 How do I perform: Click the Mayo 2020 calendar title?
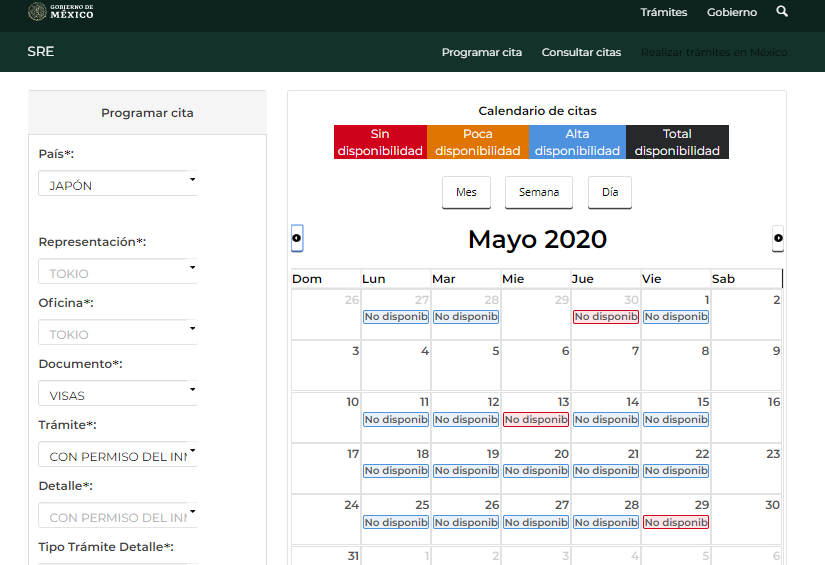coord(537,239)
